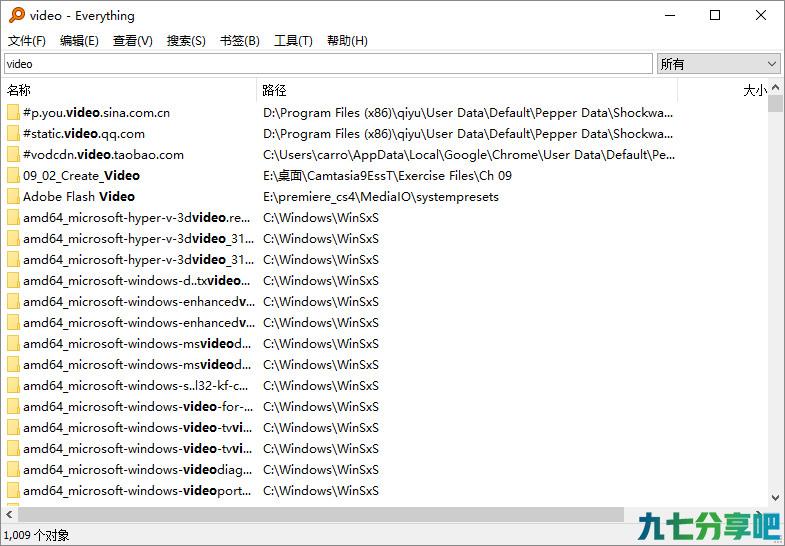Minimize the Everything window

coord(670,16)
